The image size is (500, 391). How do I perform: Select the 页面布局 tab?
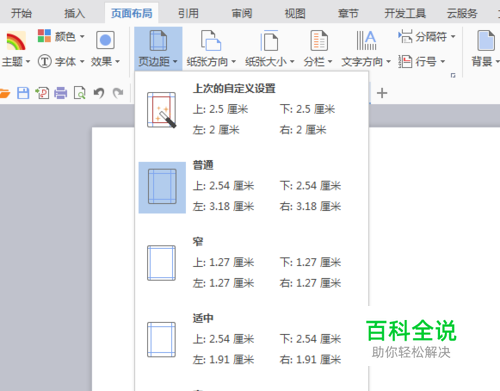(x=132, y=13)
